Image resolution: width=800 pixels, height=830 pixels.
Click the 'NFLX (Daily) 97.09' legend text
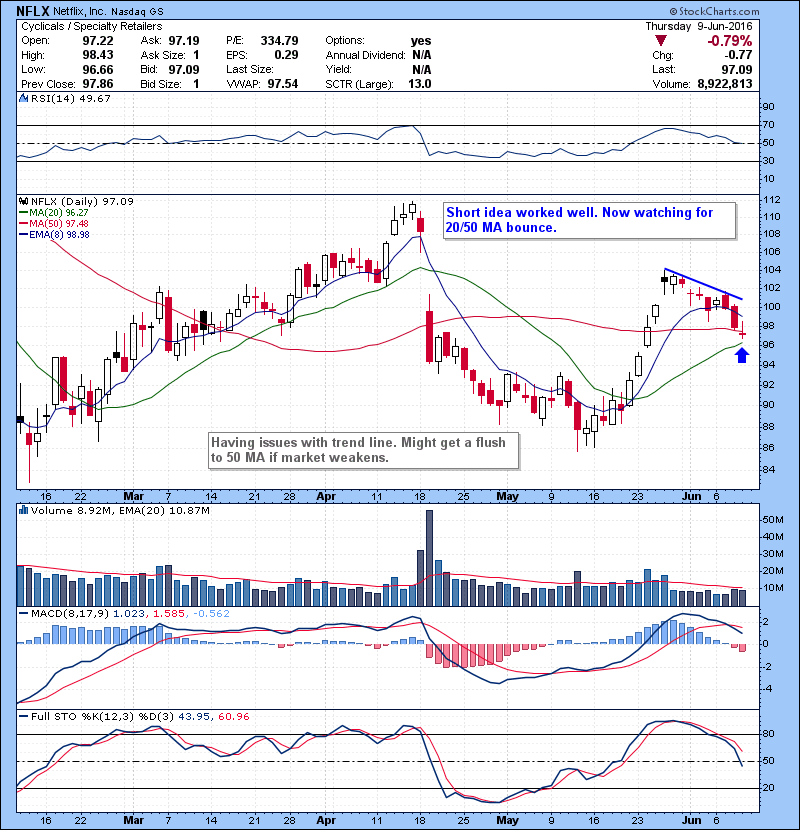coord(82,201)
